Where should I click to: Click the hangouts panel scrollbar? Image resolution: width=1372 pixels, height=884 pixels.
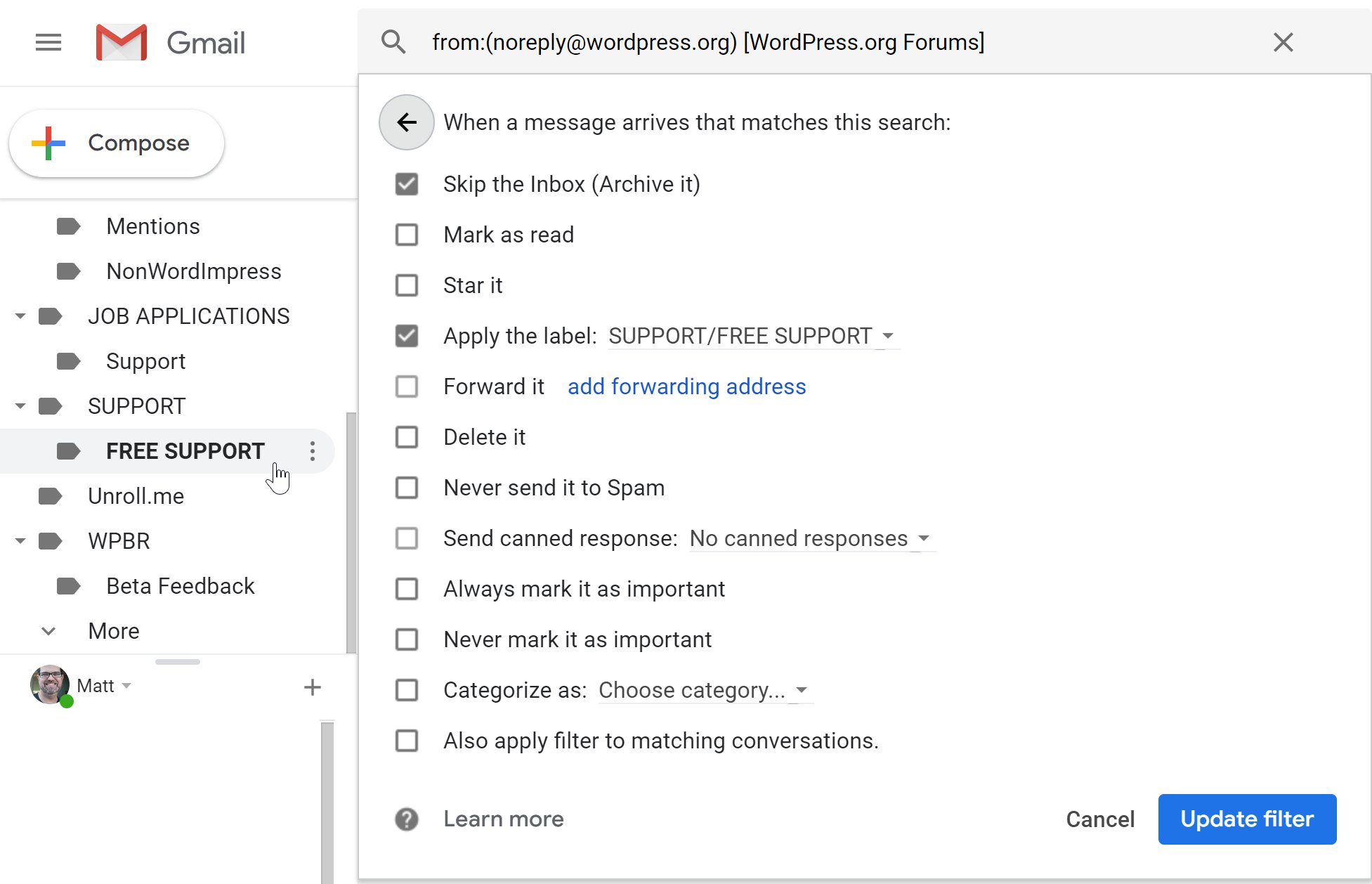327,802
